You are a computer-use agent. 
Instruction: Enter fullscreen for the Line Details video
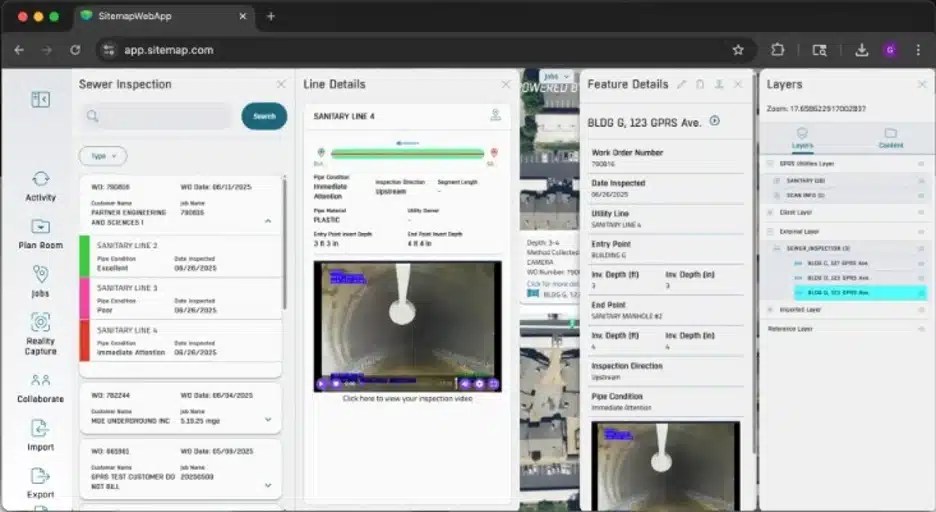[x=493, y=384]
